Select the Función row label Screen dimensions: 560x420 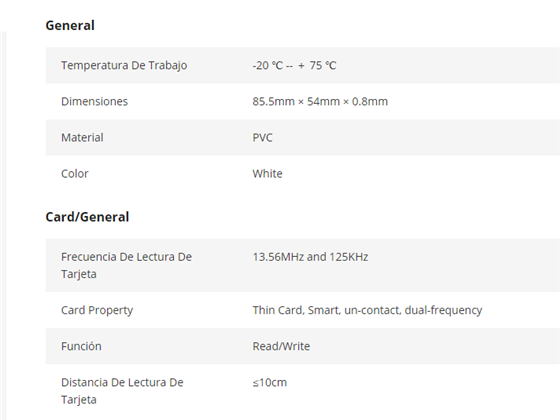[x=81, y=346]
